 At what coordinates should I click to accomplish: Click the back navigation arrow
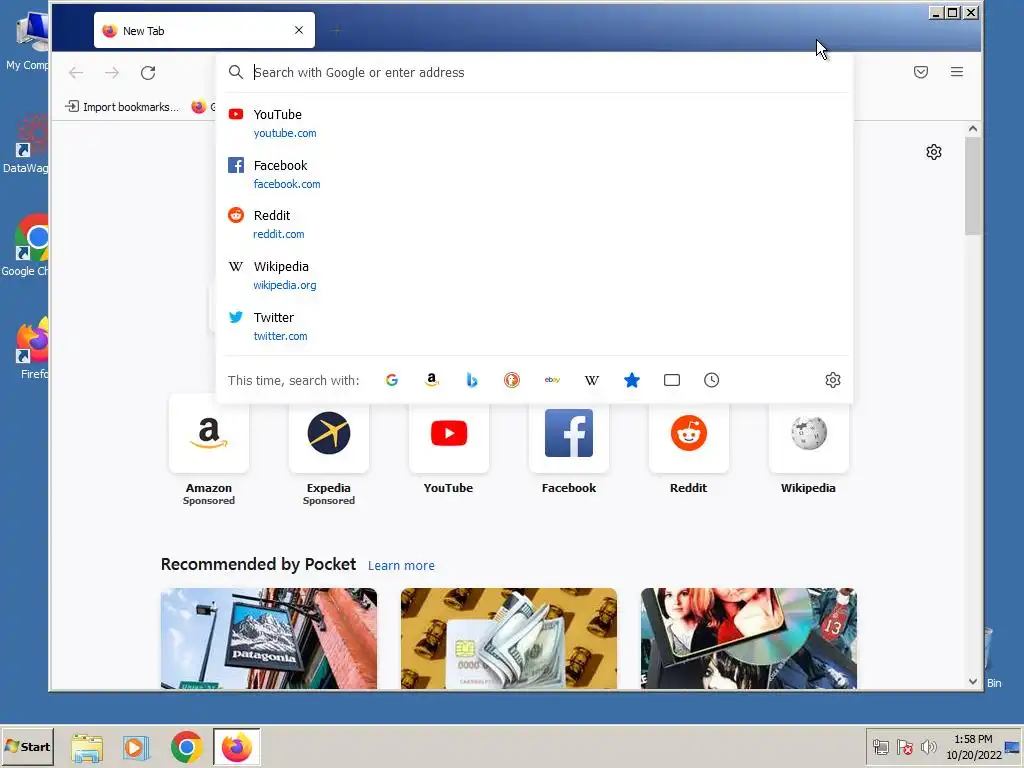[x=76, y=72]
